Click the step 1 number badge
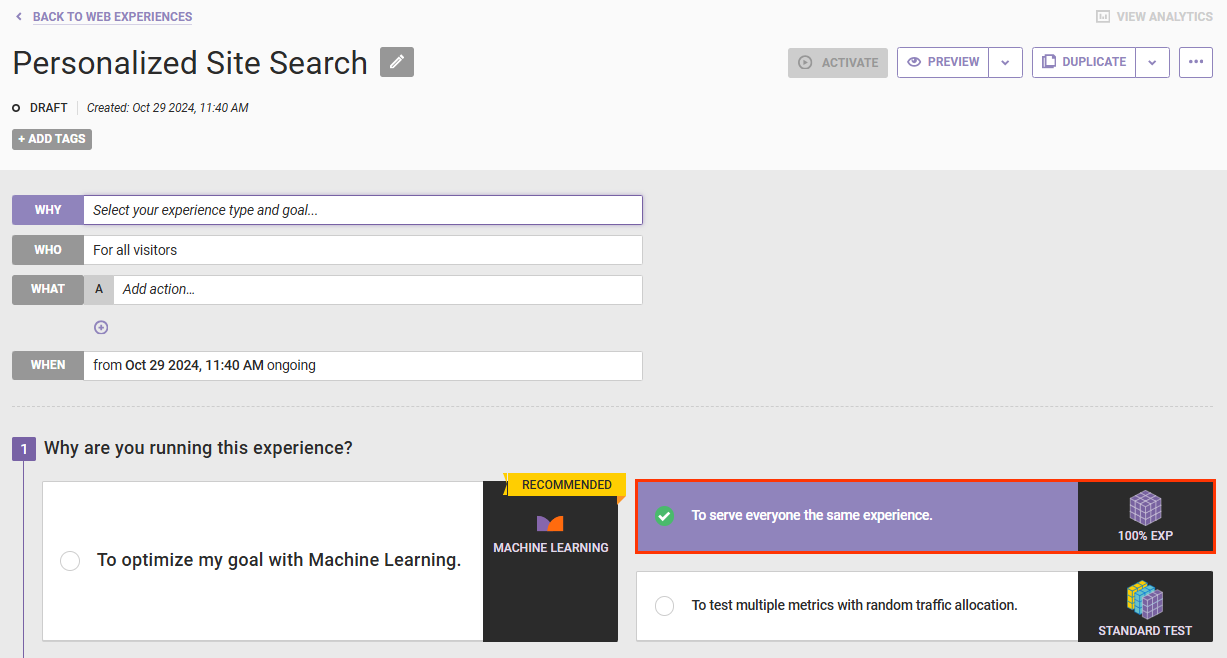The height and width of the screenshot is (658, 1227). pos(24,449)
